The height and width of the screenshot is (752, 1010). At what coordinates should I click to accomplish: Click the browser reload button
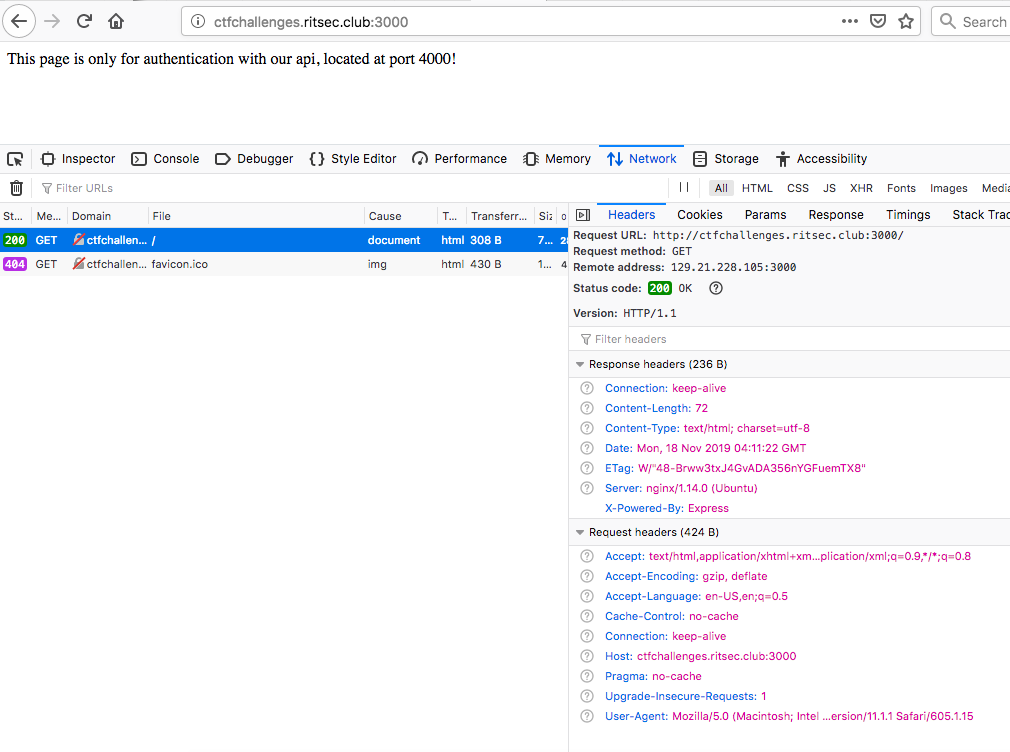pos(85,21)
